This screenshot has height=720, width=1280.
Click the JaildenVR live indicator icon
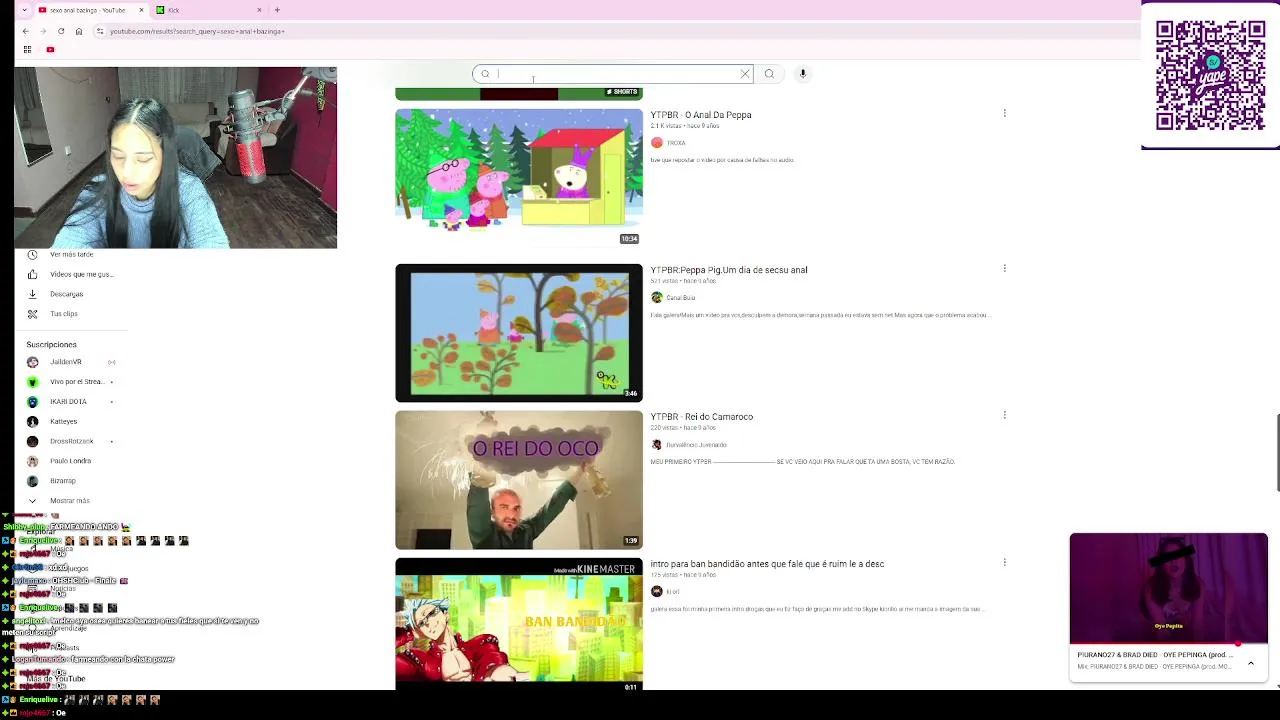(111, 362)
